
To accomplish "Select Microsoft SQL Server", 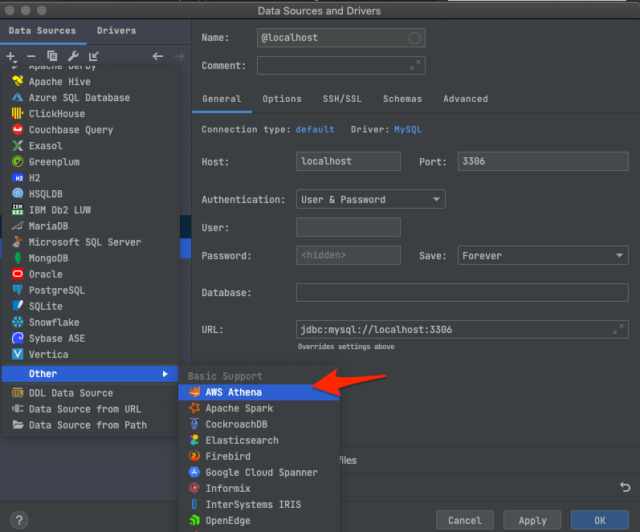I will [x=91, y=242].
